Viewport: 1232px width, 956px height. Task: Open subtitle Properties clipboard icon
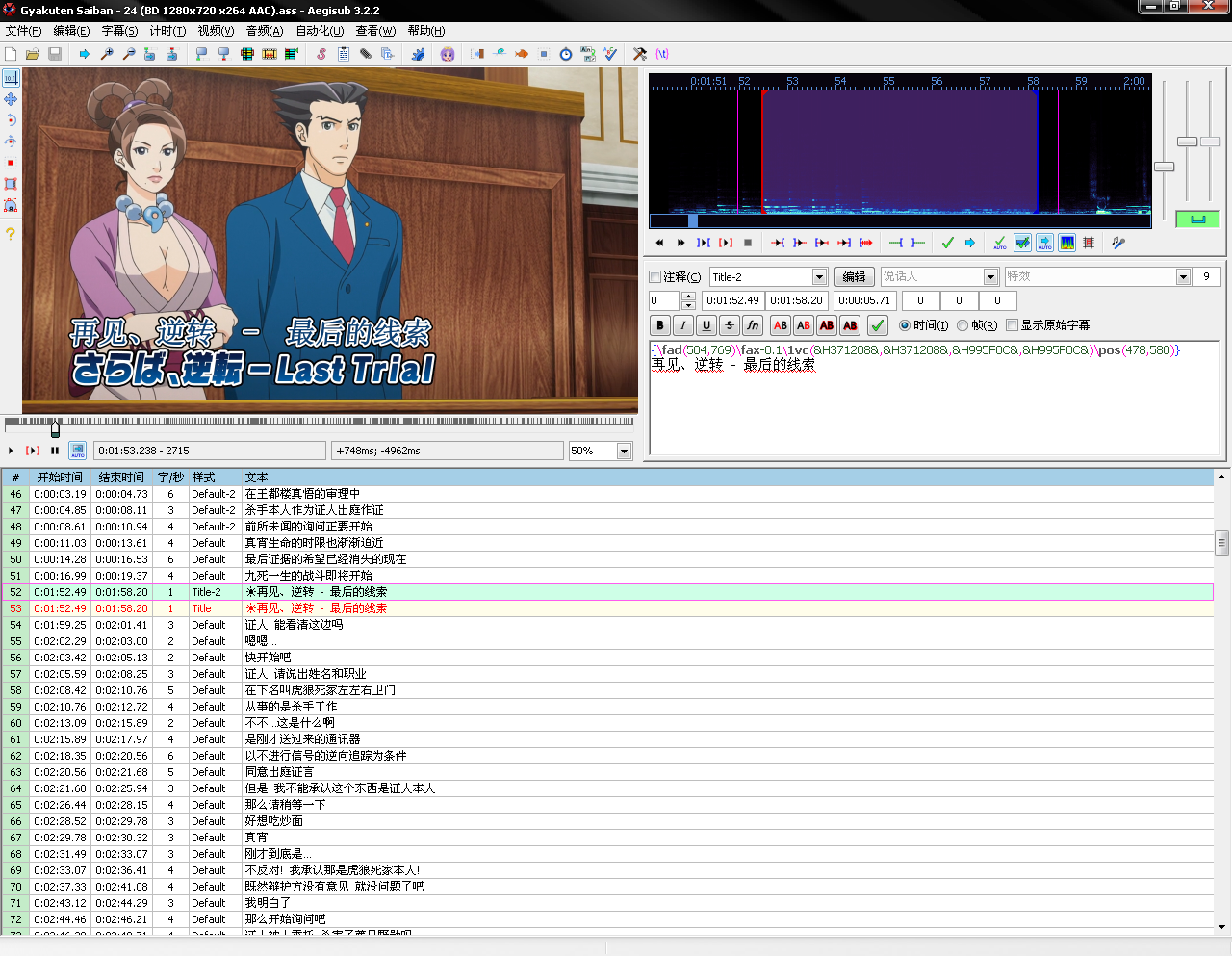click(344, 54)
